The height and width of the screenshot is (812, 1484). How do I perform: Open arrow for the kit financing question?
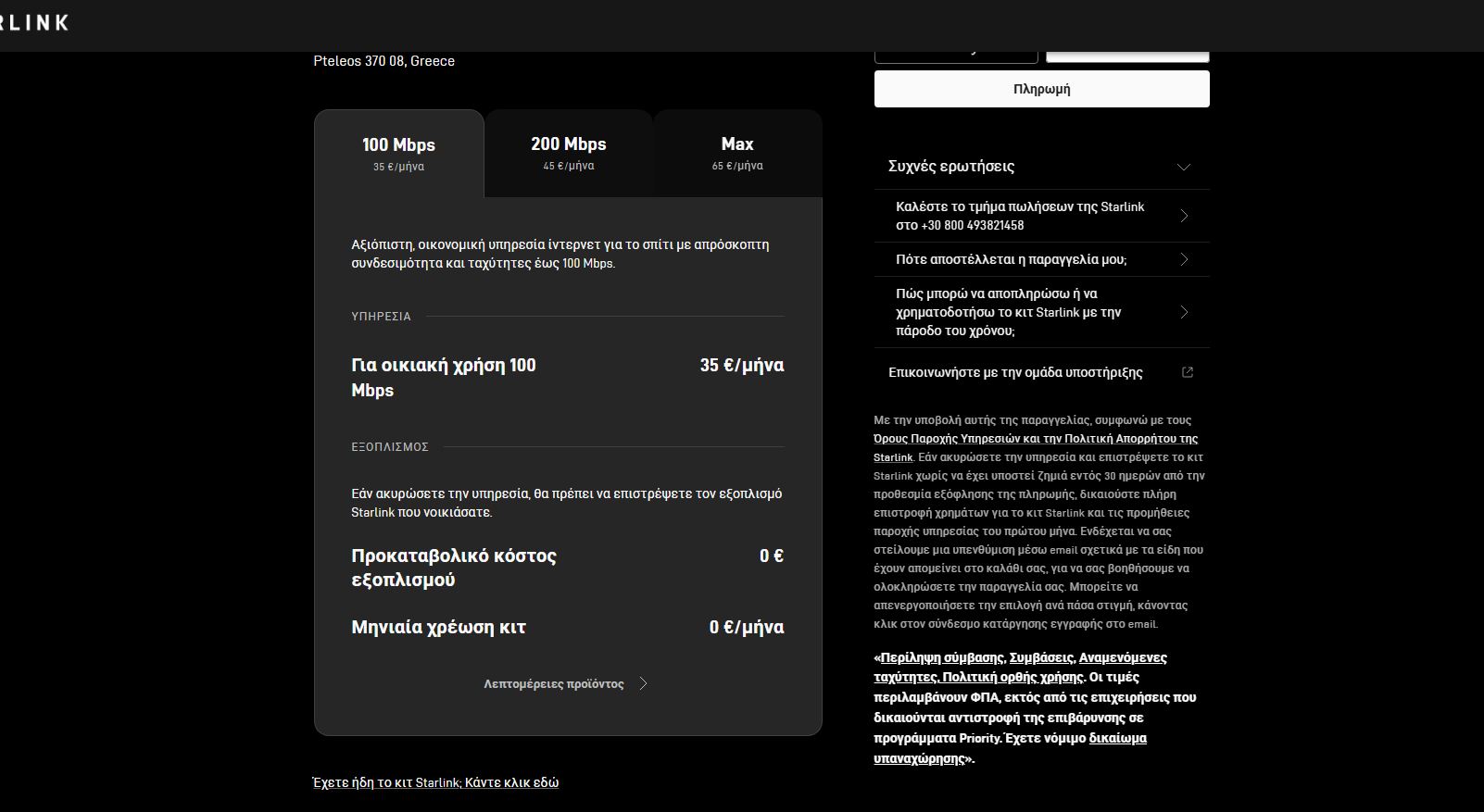(x=1184, y=312)
